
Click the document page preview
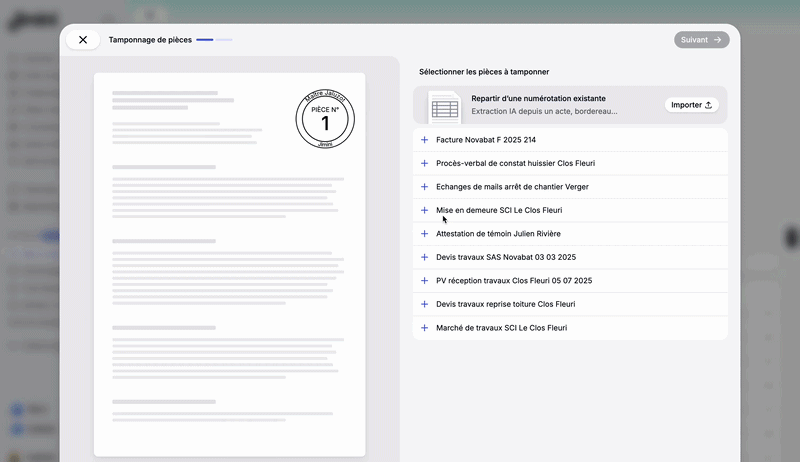(x=230, y=265)
